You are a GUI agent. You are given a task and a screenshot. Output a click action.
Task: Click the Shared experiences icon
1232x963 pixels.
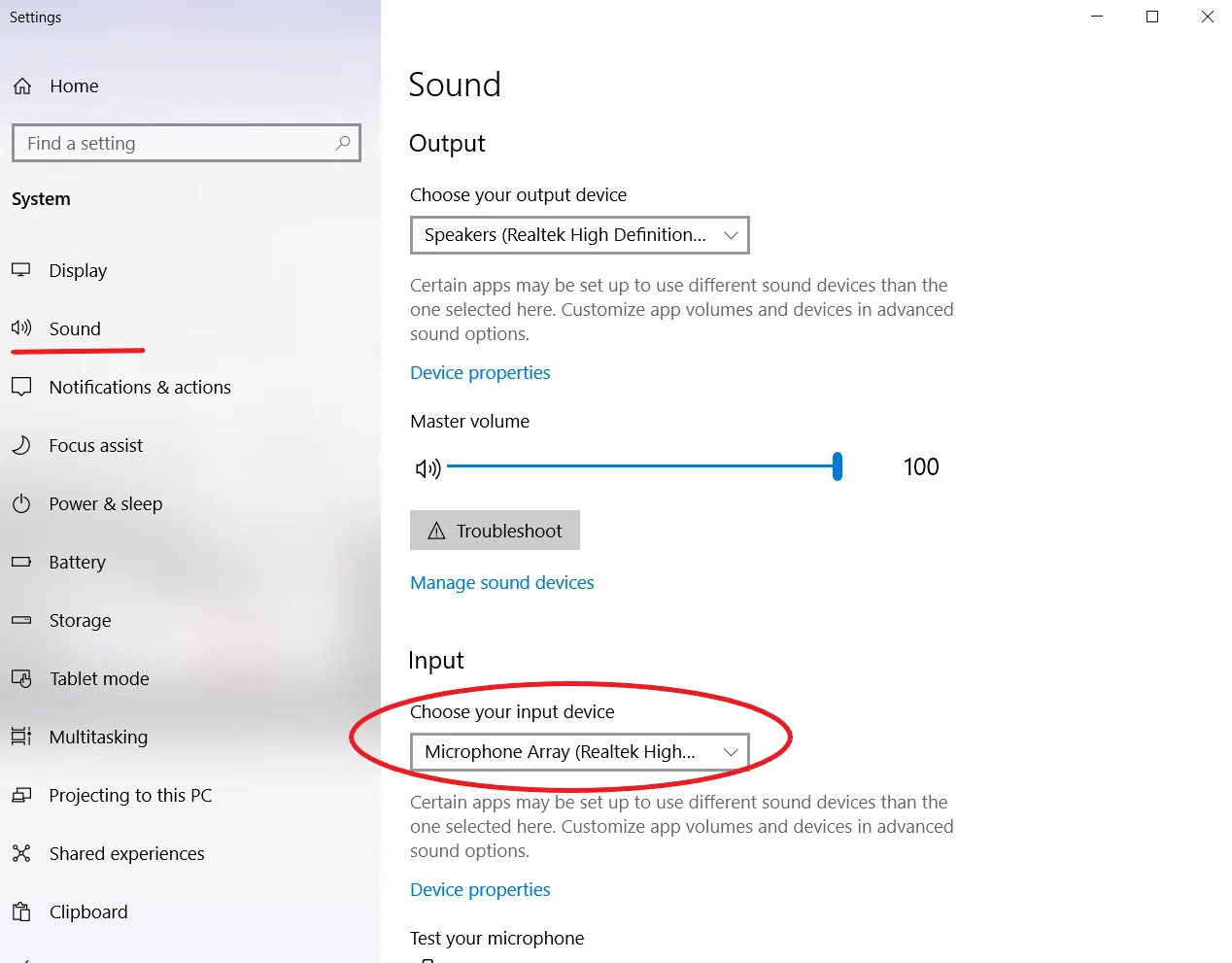(21, 853)
